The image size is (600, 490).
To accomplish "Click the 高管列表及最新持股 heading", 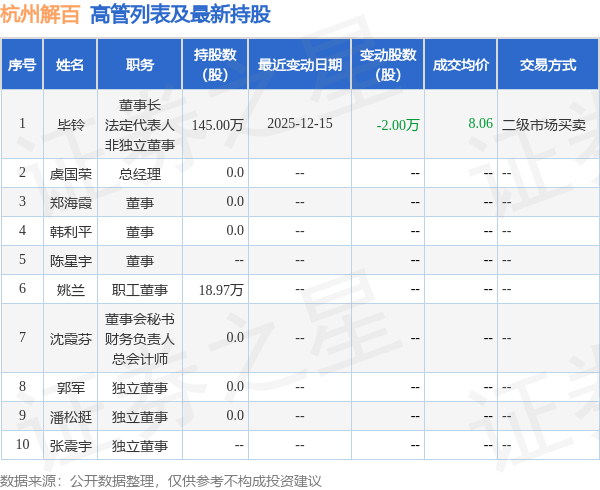I will coord(180,15).
